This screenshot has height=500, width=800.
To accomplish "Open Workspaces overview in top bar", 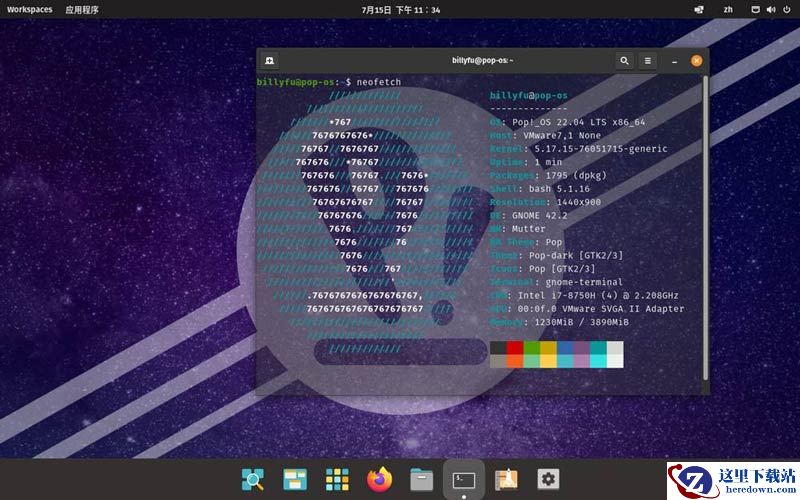I will click(30, 9).
